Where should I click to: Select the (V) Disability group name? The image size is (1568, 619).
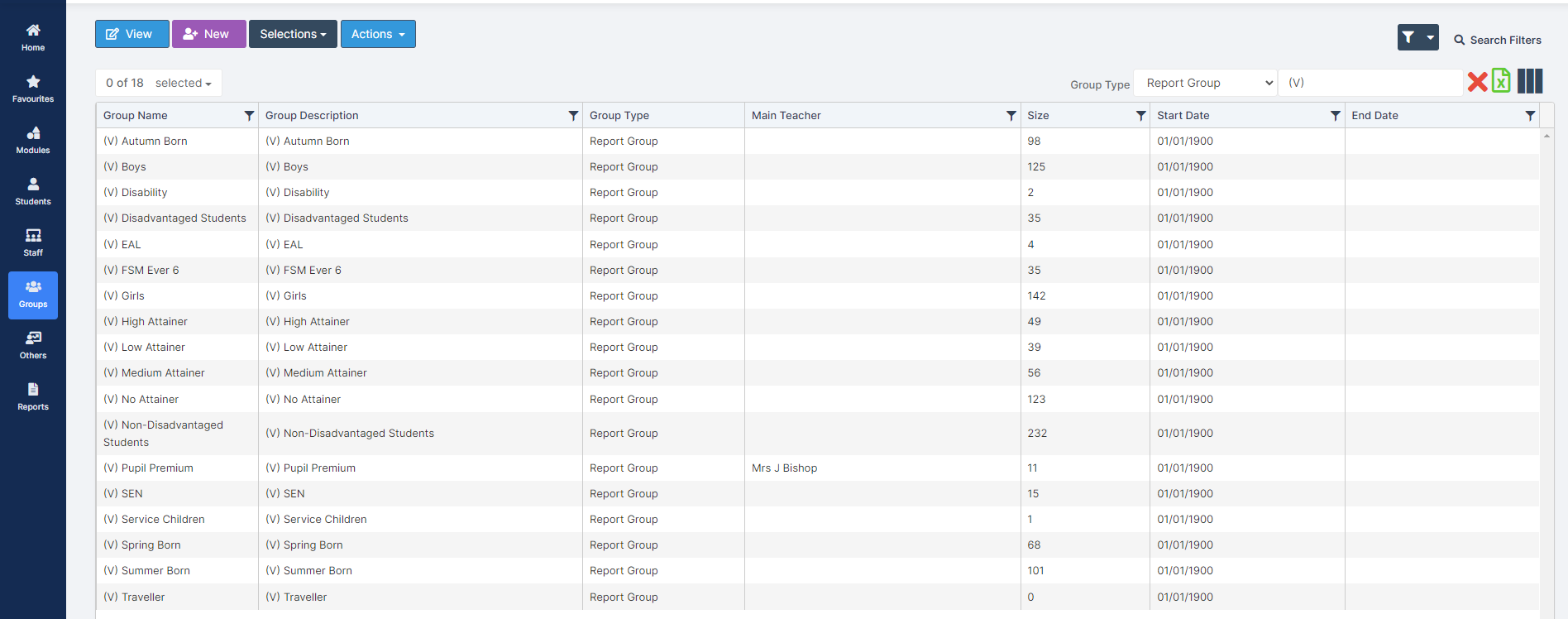point(136,193)
